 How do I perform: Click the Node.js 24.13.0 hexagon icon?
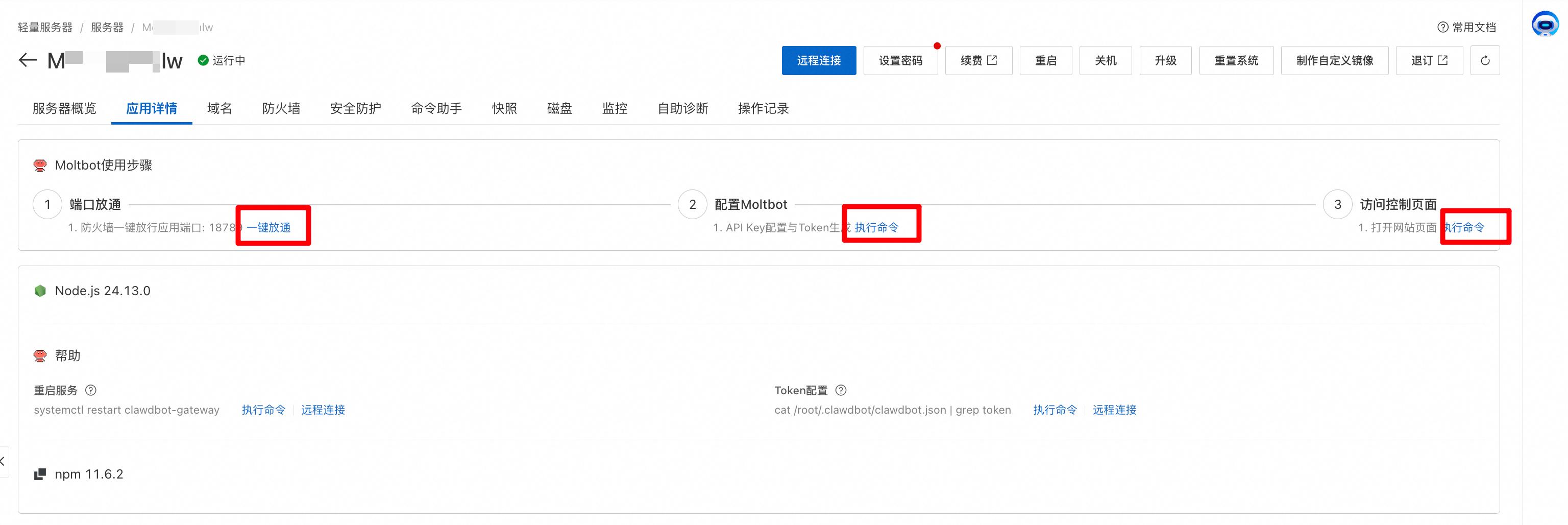tap(40, 291)
